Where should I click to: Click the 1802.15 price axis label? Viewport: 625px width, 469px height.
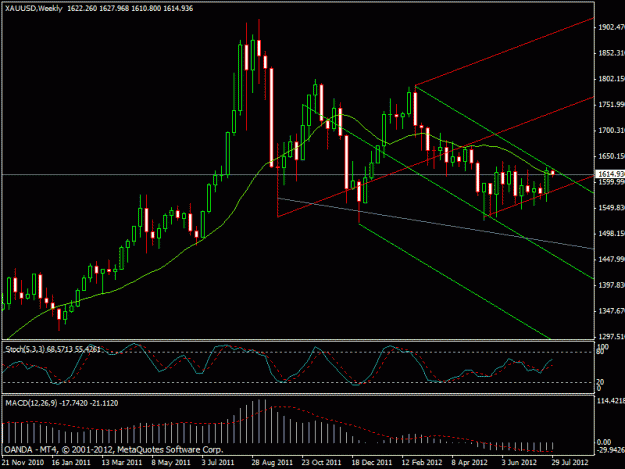coord(611,79)
